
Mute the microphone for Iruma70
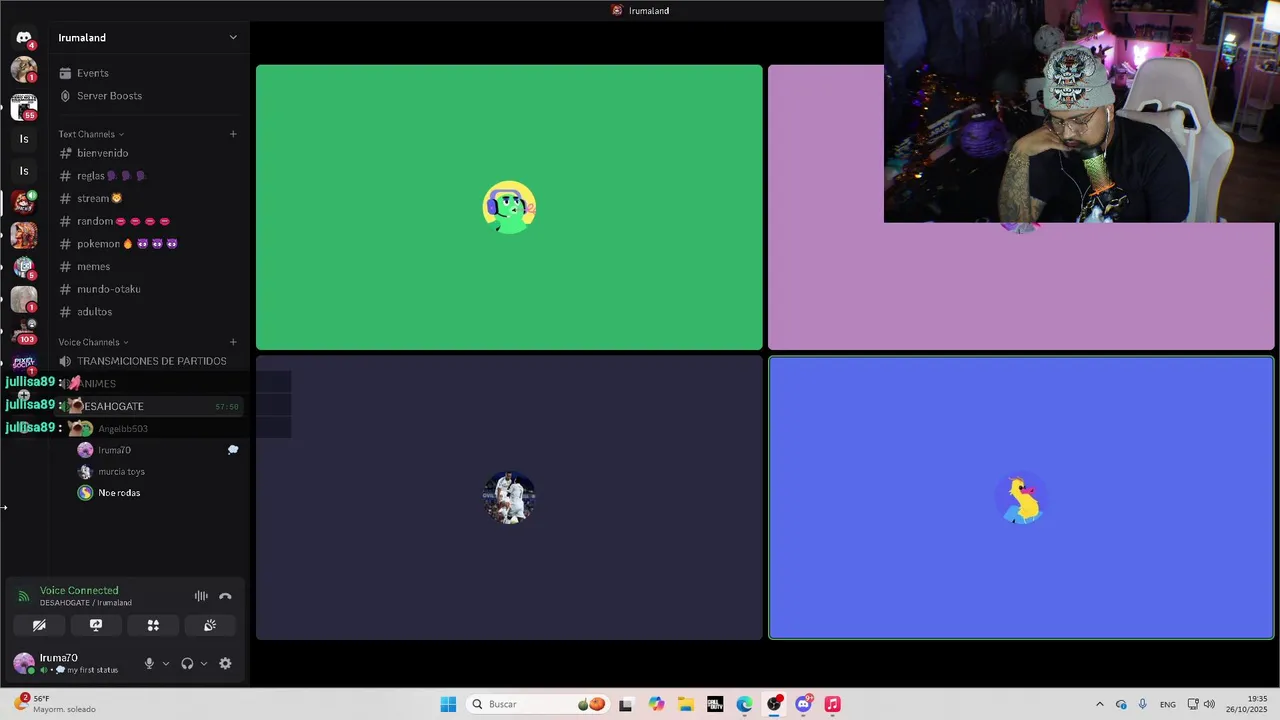coord(149,663)
